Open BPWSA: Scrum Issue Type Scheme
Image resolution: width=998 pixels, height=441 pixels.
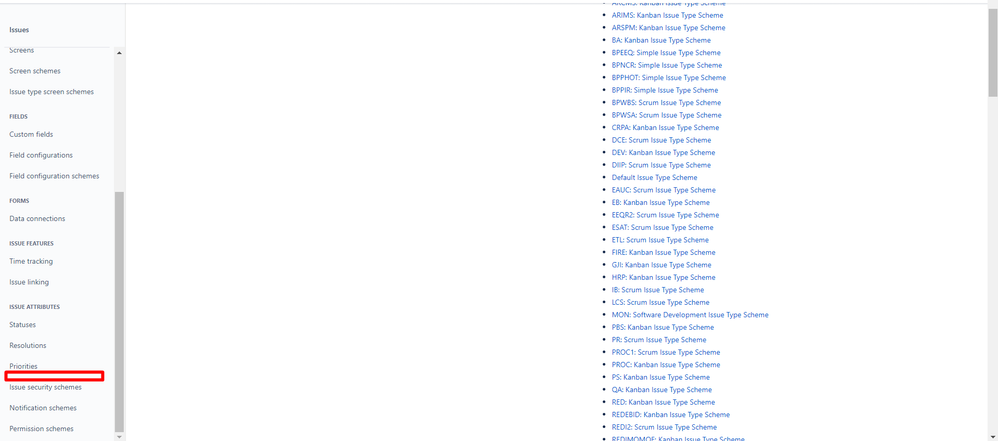666,115
